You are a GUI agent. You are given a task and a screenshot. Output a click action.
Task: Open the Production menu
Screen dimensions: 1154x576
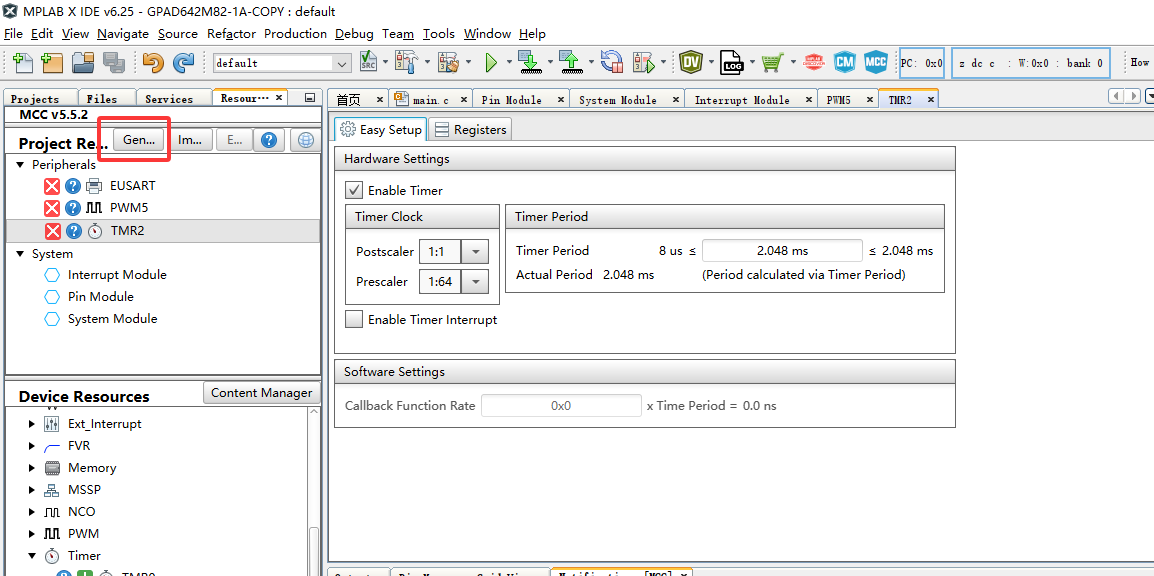(x=295, y=34)
